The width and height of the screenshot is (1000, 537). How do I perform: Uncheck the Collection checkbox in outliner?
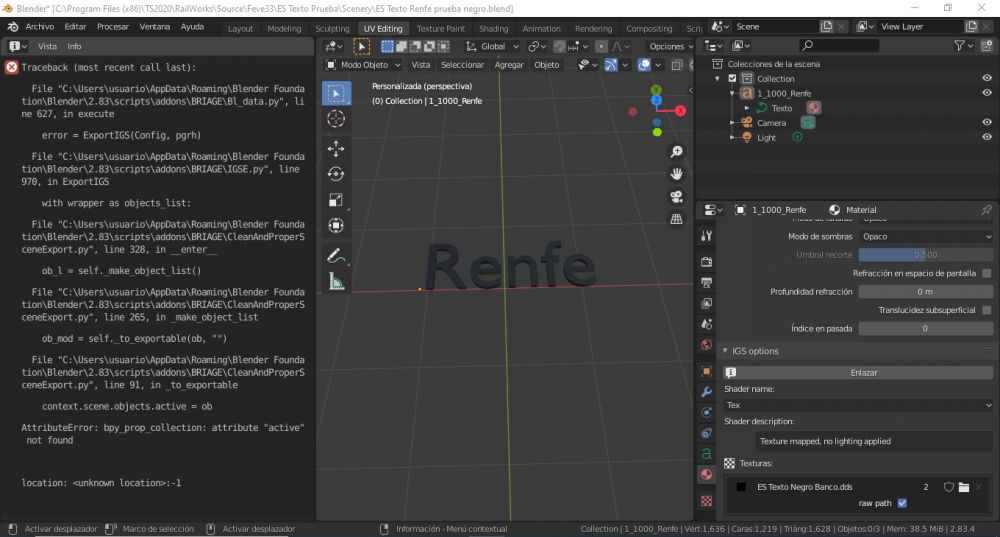click(x=732, y=78)
